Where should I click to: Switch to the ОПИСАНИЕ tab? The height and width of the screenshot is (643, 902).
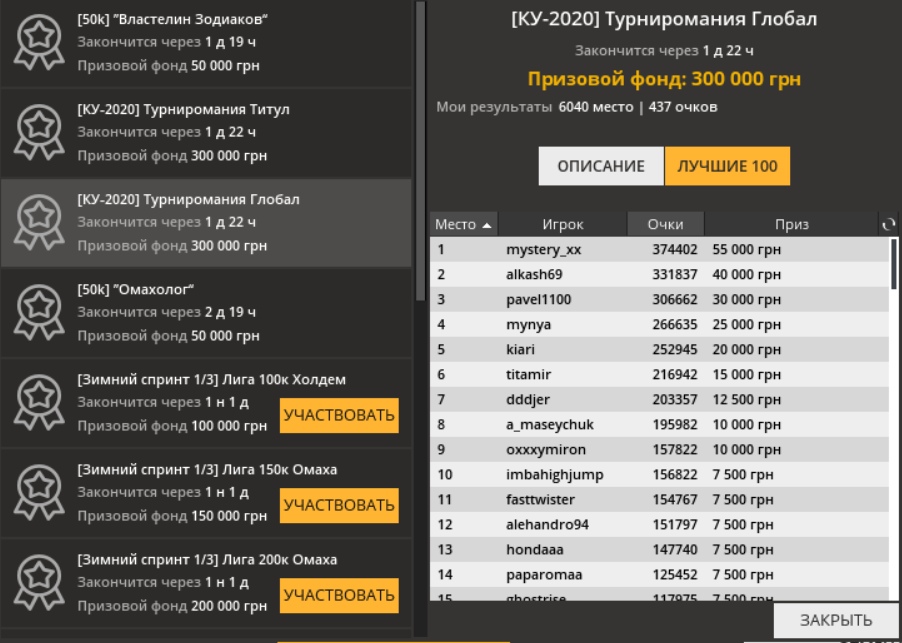(x=601, y=166)
